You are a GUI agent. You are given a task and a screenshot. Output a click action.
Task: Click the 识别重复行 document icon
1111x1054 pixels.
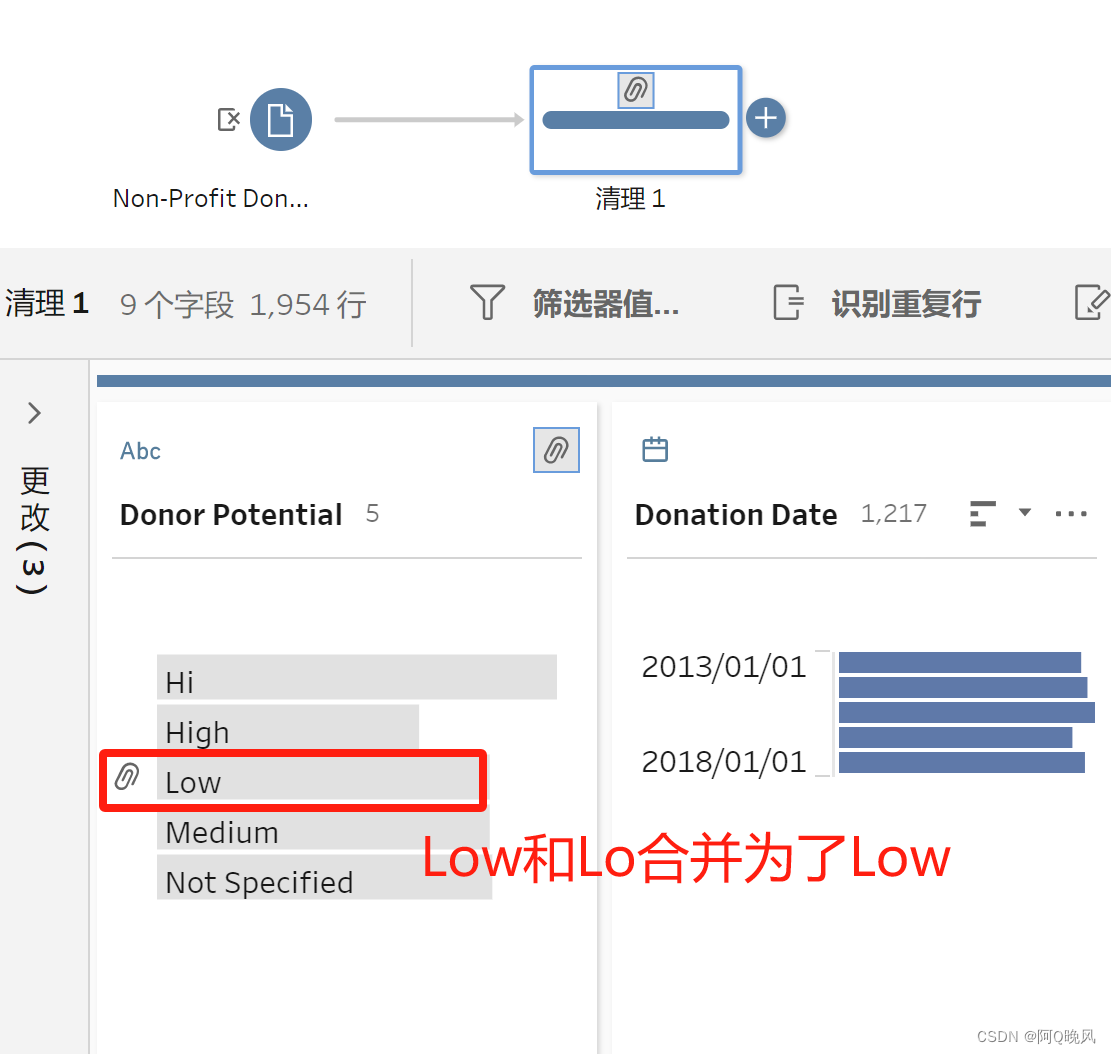(x=788, y=302)
